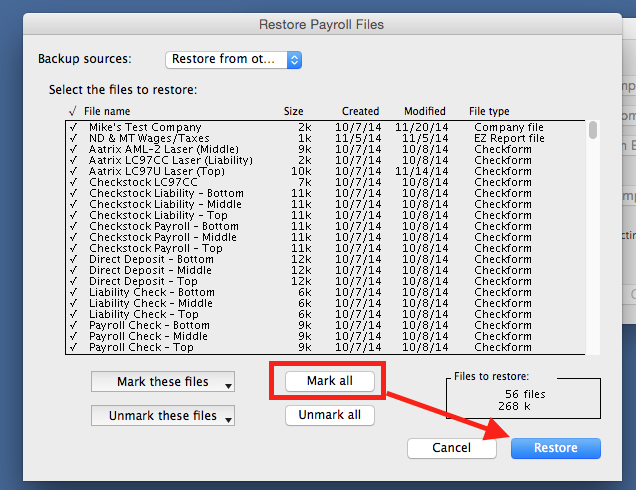Click the File type column header
The height and width of the screenshot is (490, 636).
tap(489, 111)
